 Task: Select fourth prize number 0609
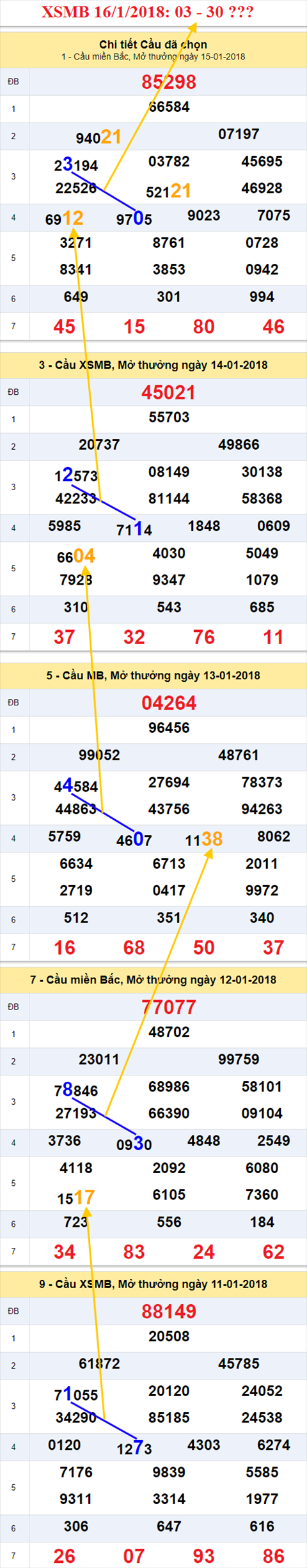(x=274, y=527)
